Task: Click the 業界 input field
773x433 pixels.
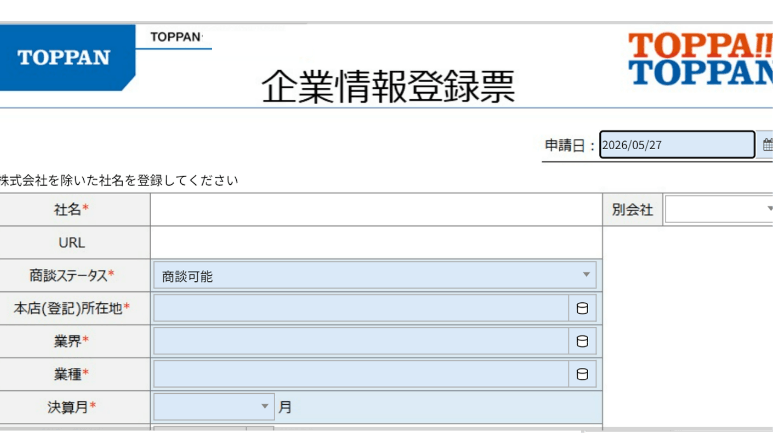Action: pyautogui.click(x=361, y=341)
